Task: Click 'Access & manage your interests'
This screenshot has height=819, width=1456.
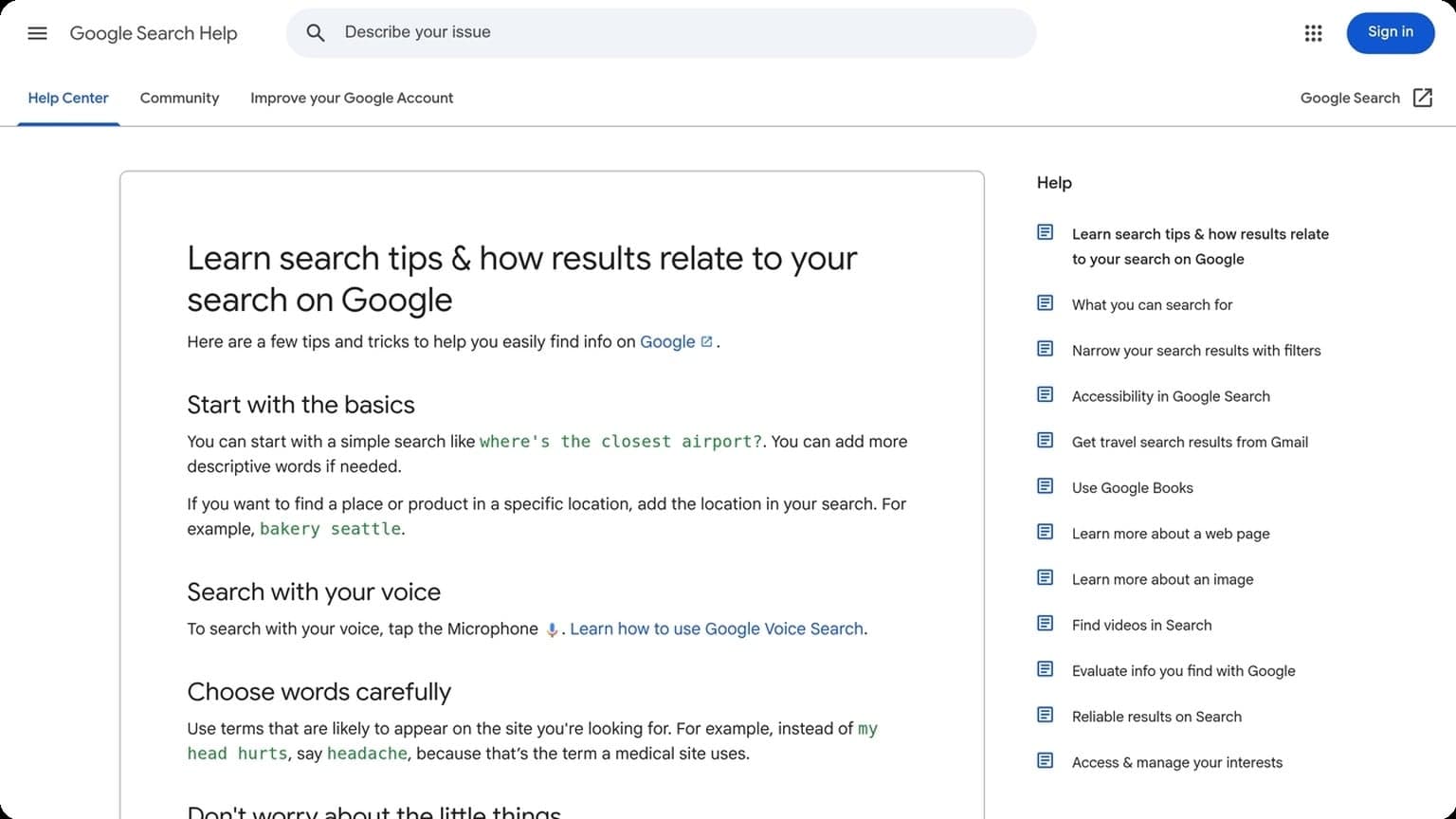Action: tap(1177, 762)
